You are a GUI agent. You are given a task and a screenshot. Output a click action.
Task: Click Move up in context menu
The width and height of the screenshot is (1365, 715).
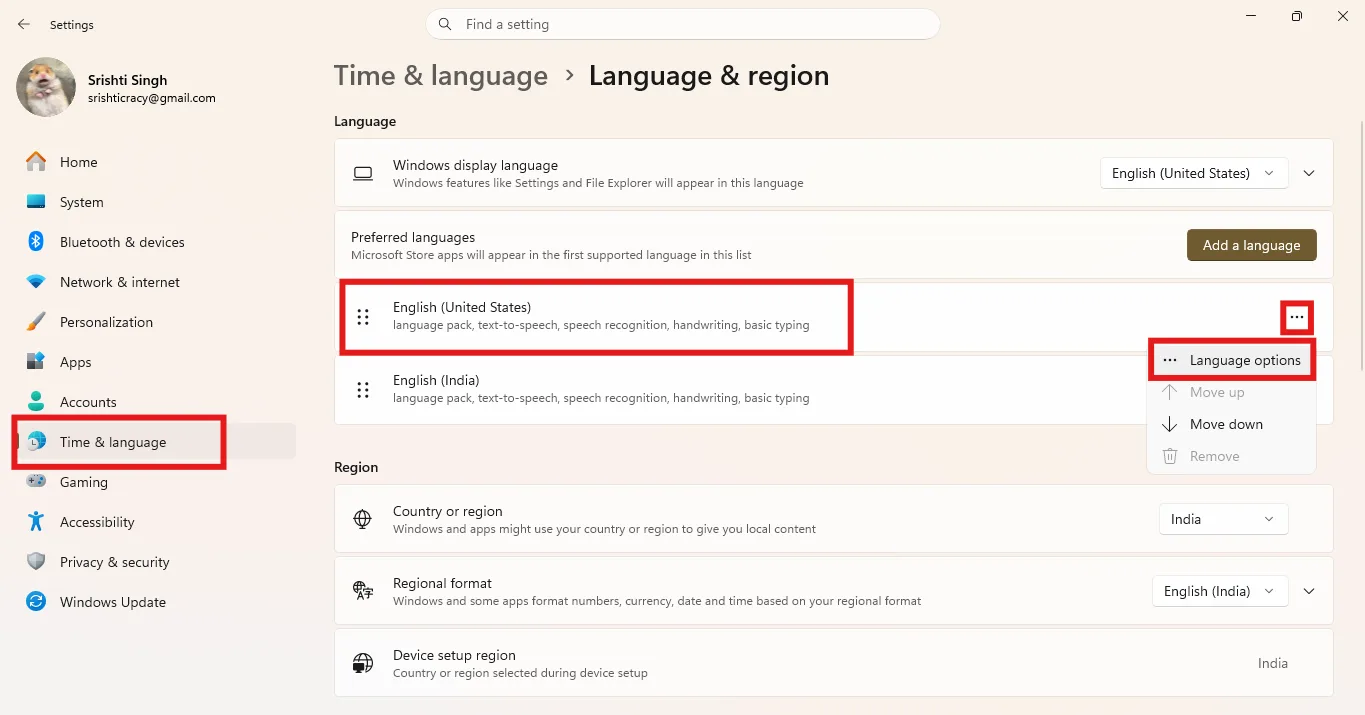coord(1232,392)
